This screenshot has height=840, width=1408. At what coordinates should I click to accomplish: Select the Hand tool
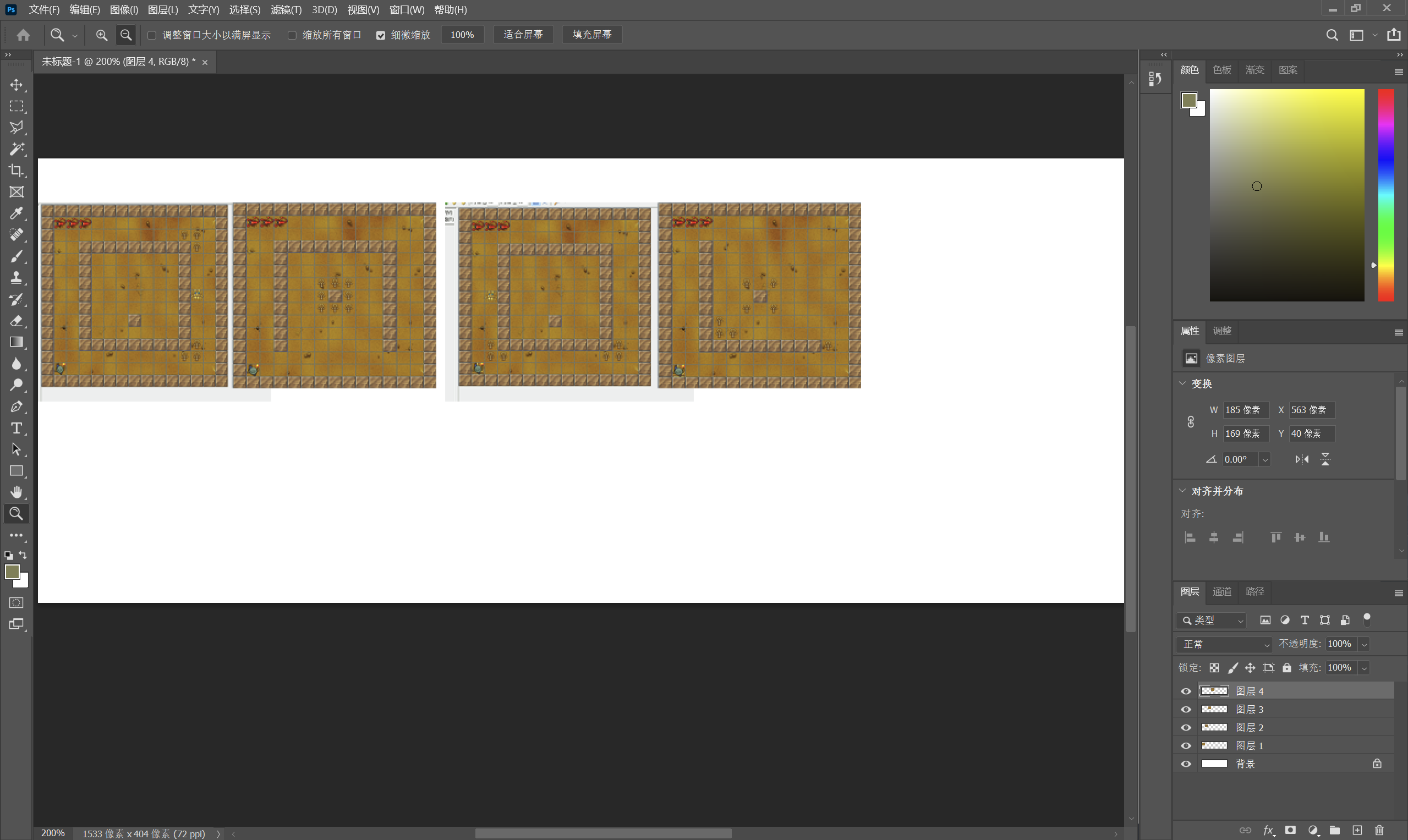click(17, 492)
